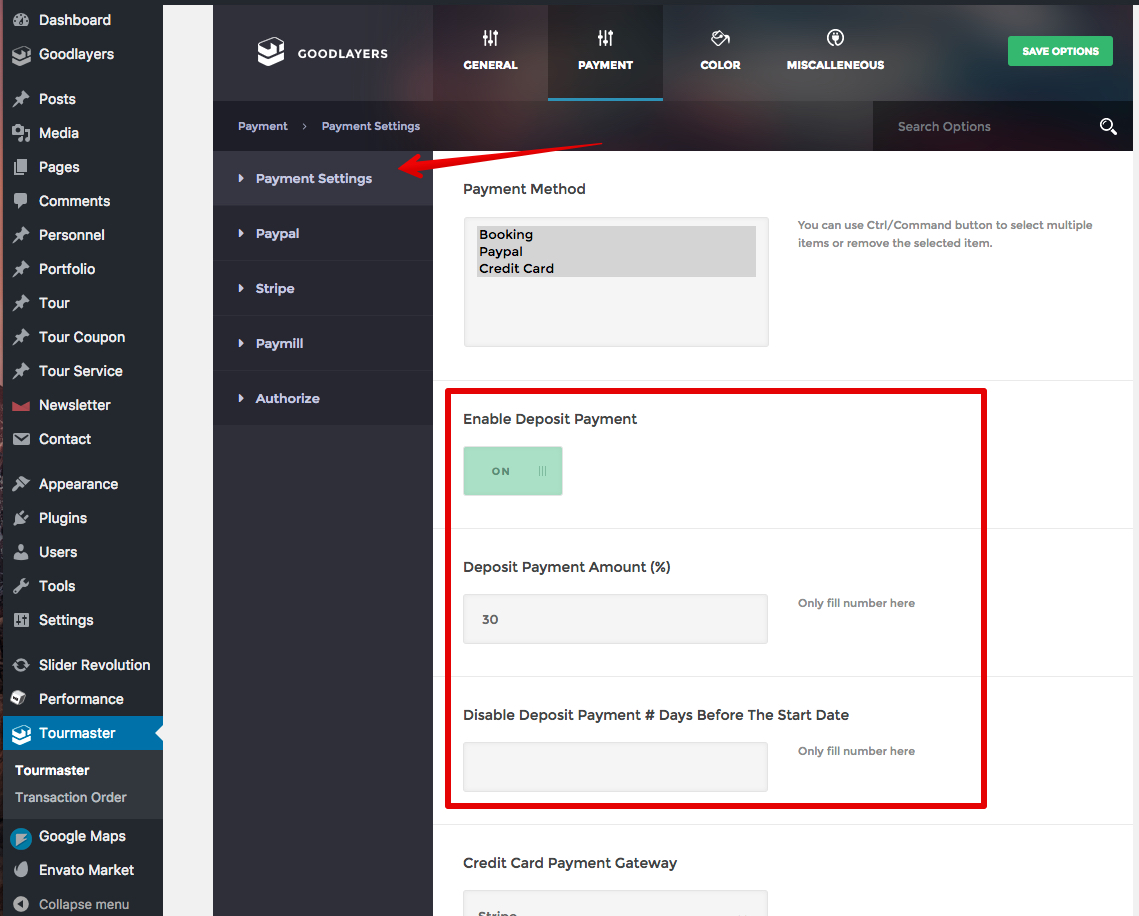Click the Goodlayers logo icon
The image size is (1139, 916).
271,53
